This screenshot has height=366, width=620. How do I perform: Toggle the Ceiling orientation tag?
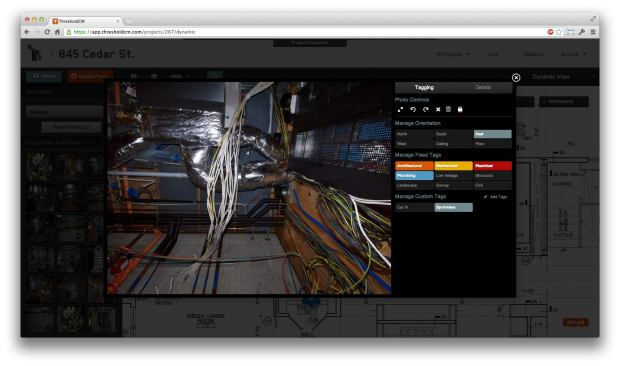(x=453, y=144)
